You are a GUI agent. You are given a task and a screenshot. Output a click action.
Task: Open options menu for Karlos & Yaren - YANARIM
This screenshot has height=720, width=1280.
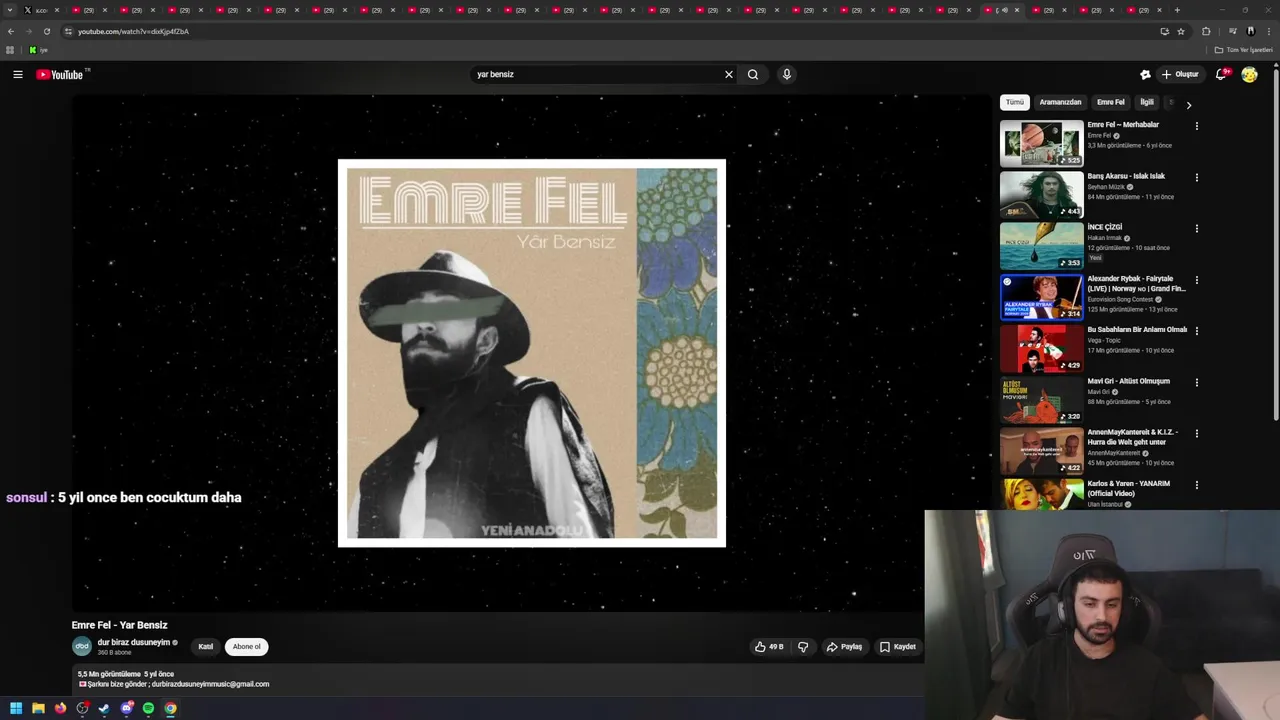1196,485
